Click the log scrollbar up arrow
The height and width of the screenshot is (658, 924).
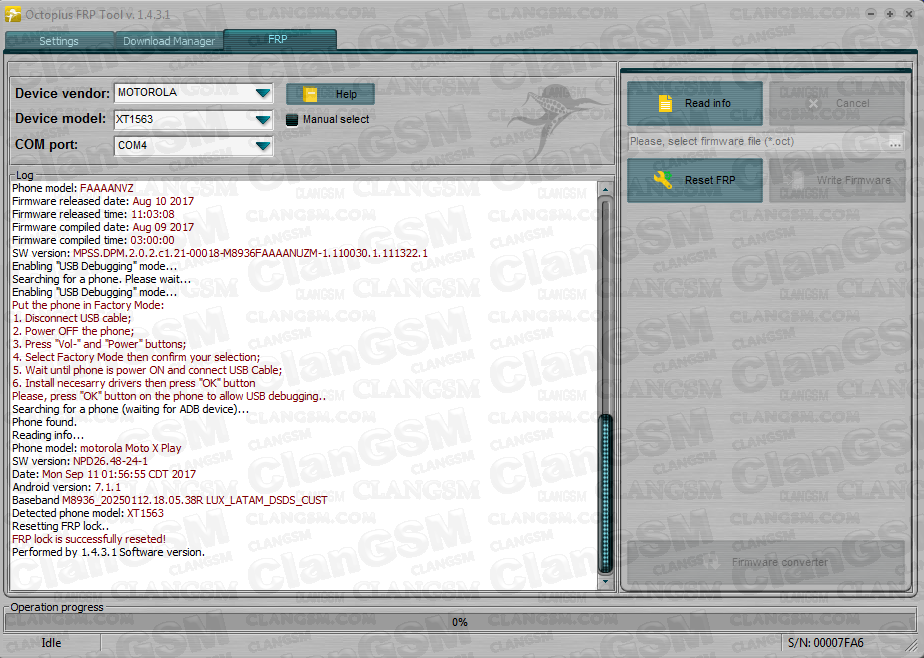point(605,190)
